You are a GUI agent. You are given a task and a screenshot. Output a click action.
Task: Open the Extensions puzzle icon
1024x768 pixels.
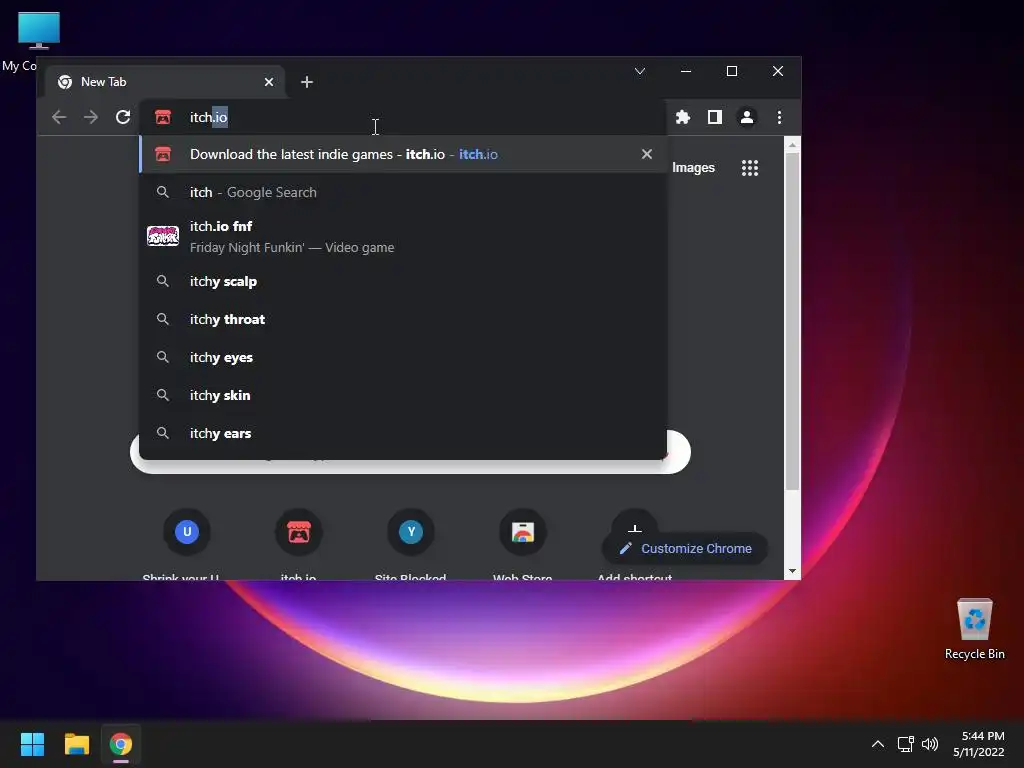[x=682, y=117]
